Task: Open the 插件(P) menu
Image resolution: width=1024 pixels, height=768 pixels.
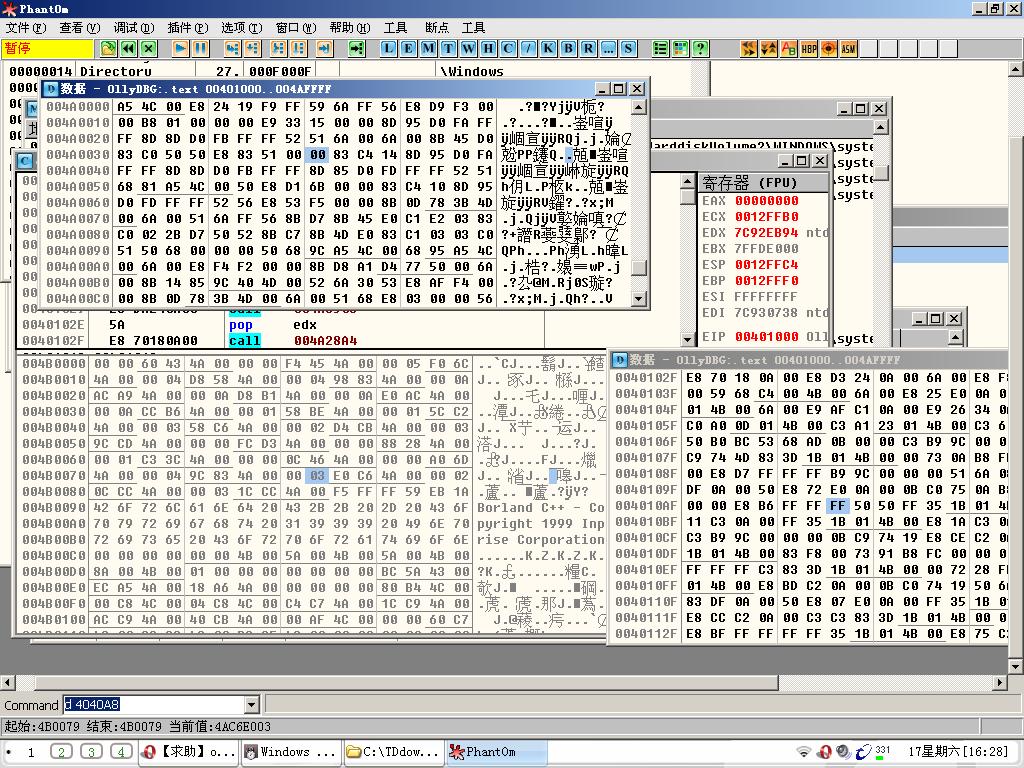Action: point(188,27)
